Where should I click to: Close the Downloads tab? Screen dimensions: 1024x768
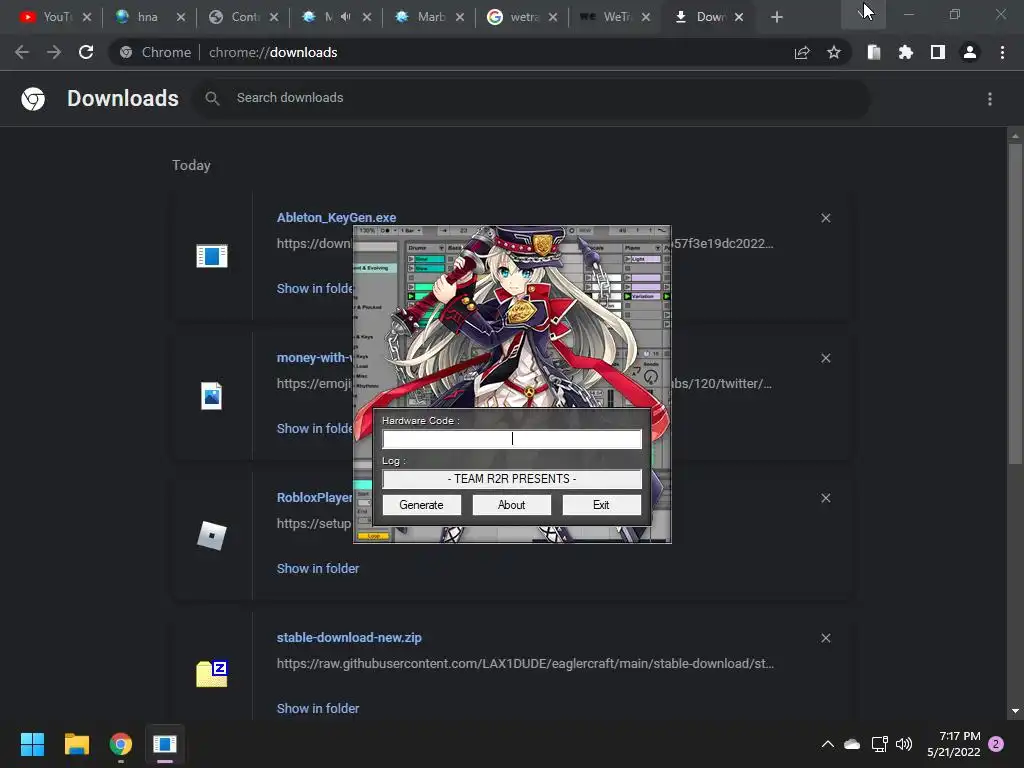pyautogui.click(x=739, y=18)
